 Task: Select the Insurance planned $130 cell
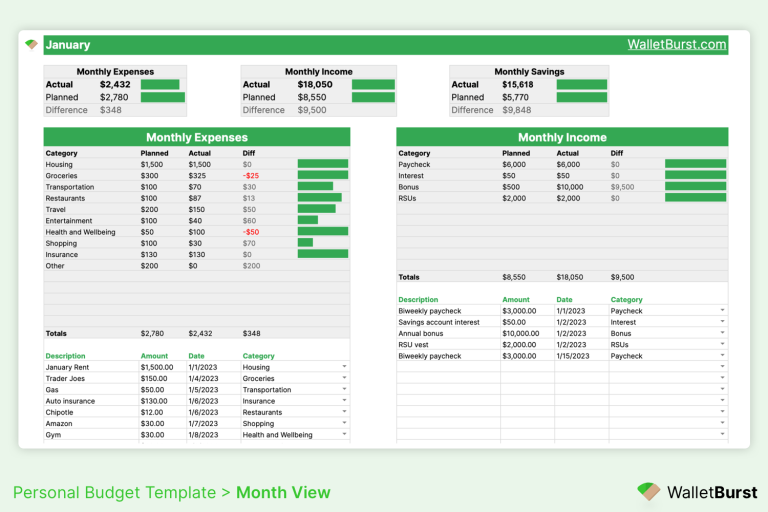point(149,254)
